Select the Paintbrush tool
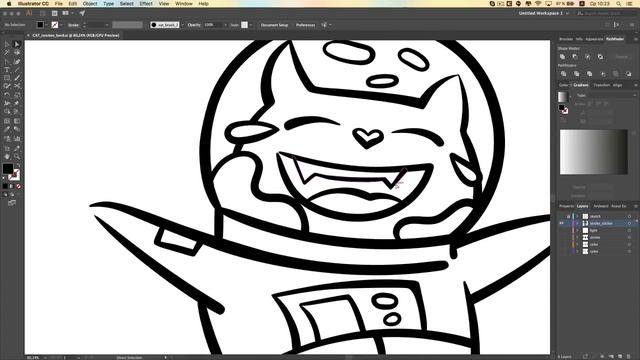Viewport: 640px width, 360px height. click(x=17, y=78)
